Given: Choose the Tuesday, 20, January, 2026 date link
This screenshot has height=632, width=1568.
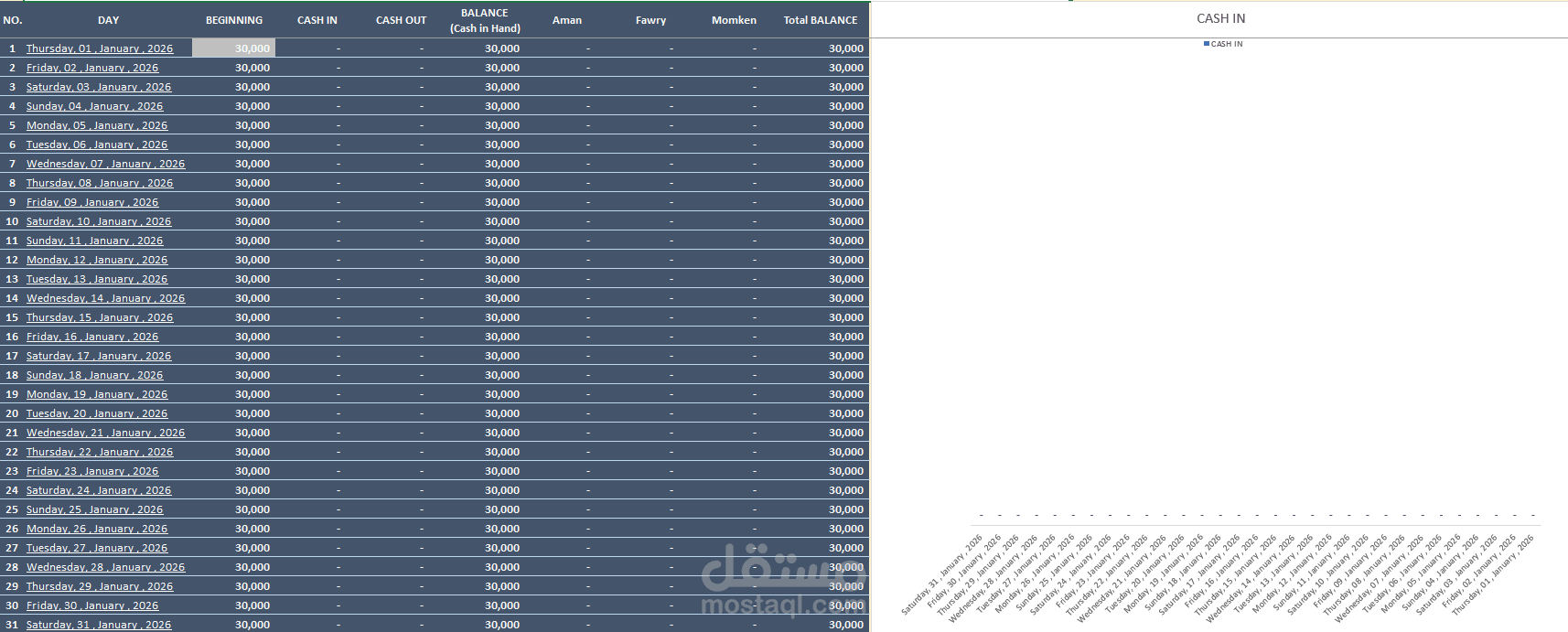Looking at the screenshot, I should click(96, 413).
